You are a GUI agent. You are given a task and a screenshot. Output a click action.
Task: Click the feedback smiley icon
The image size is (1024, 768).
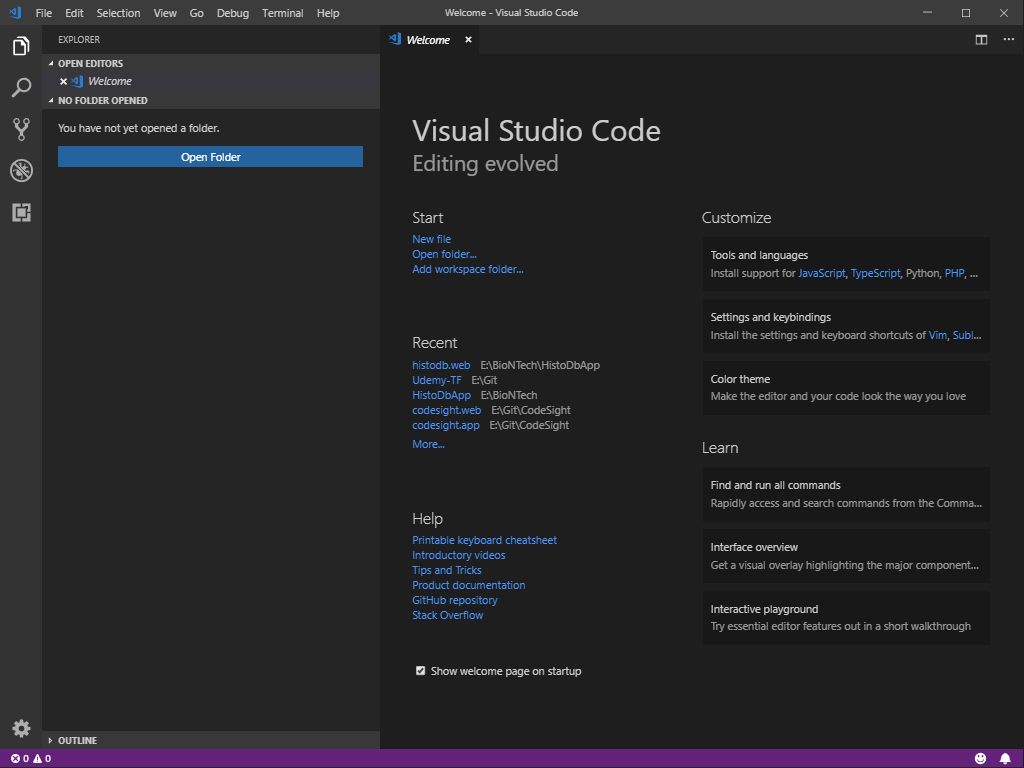pyautogui.click(x=980, y=758)
